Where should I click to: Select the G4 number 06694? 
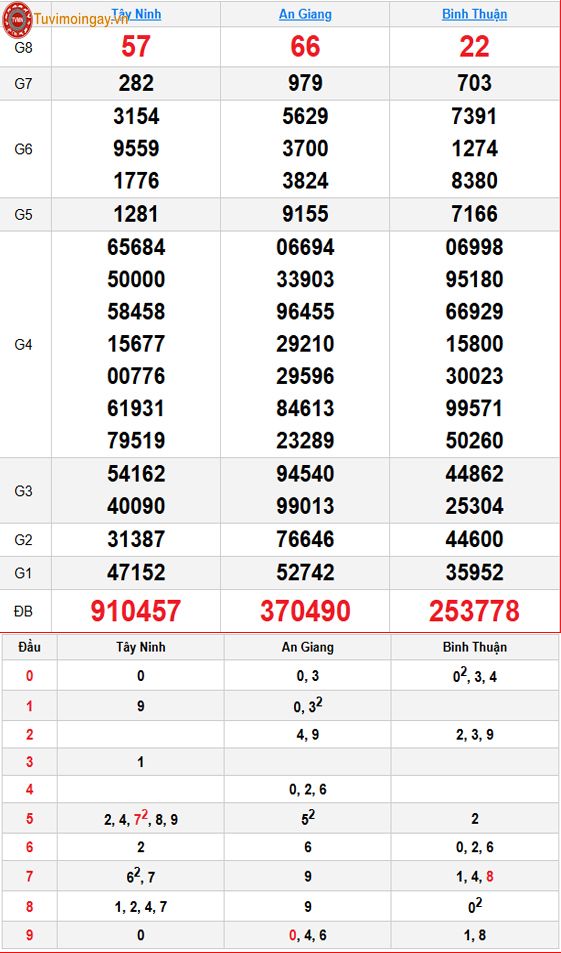(x=305, y=247)
